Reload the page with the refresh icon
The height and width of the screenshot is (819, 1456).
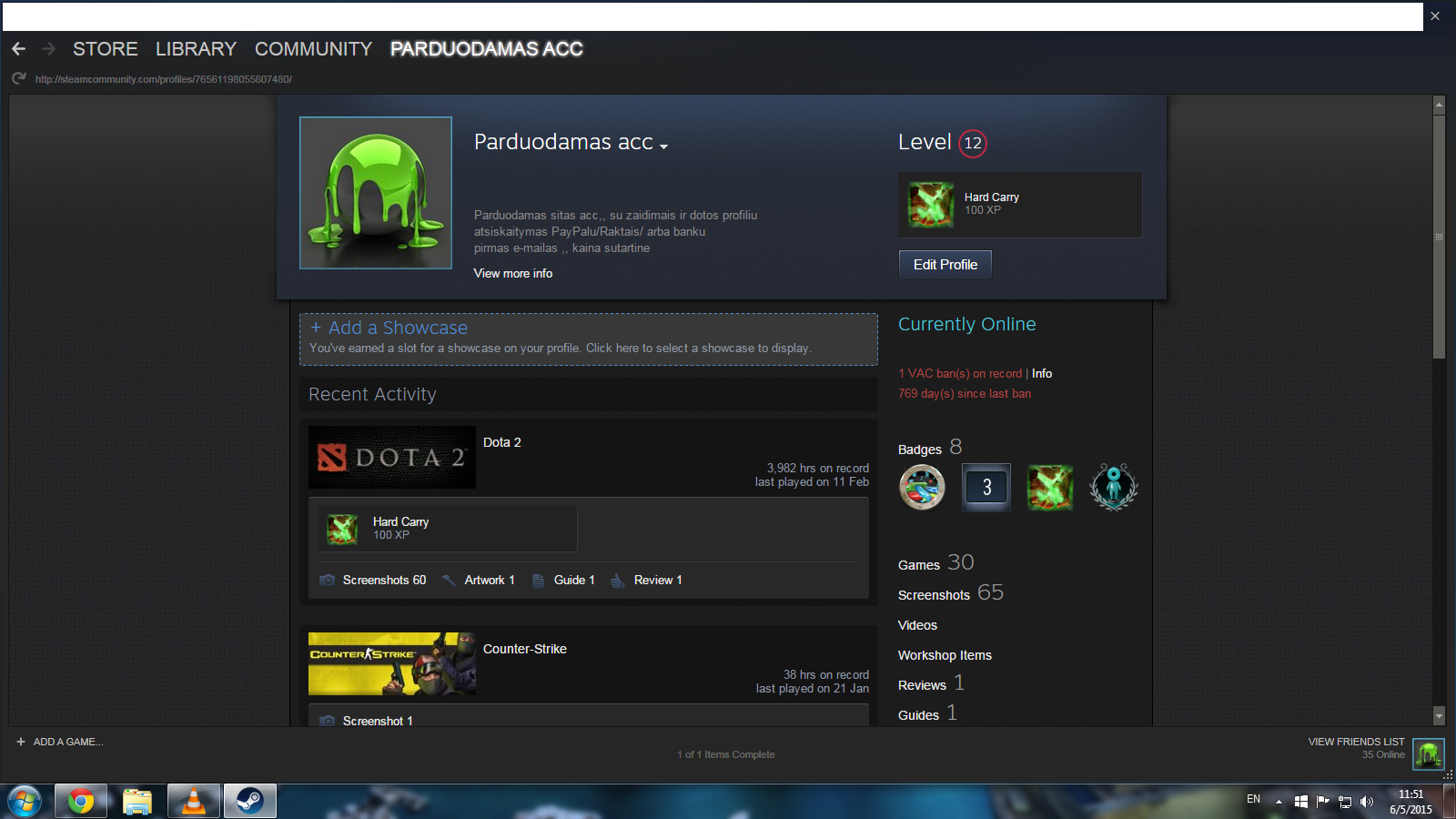tap(19, 78)
